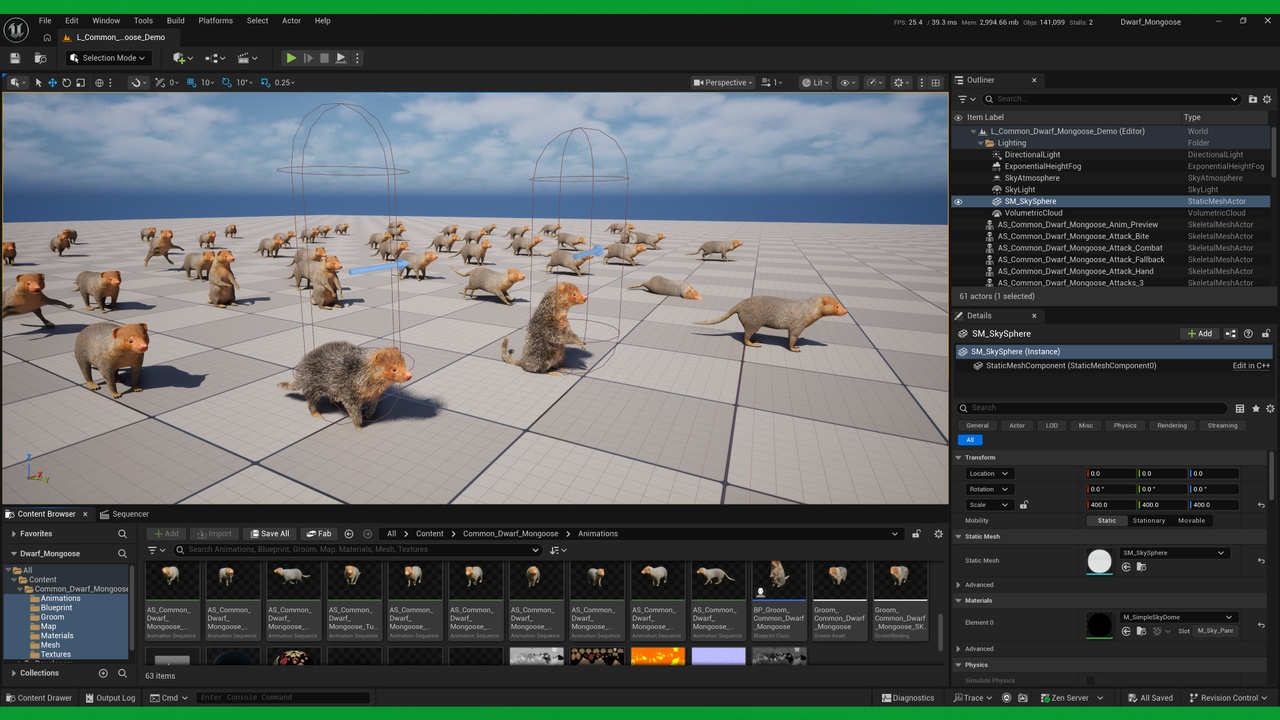Open the Build menu
The height and width of the screenshot is (720, 1280).
176,20
